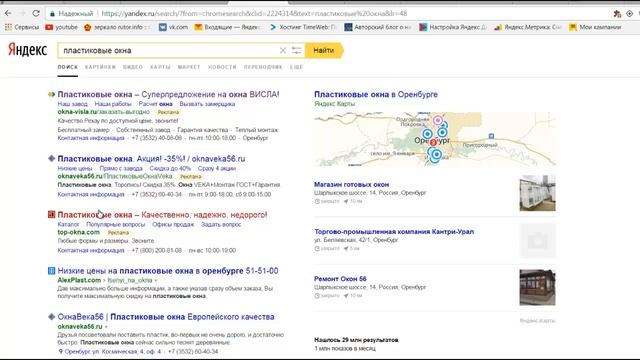Clear the search query with X icon
The width and height of the screenshot is (640, 360).
tap(282, 51)
